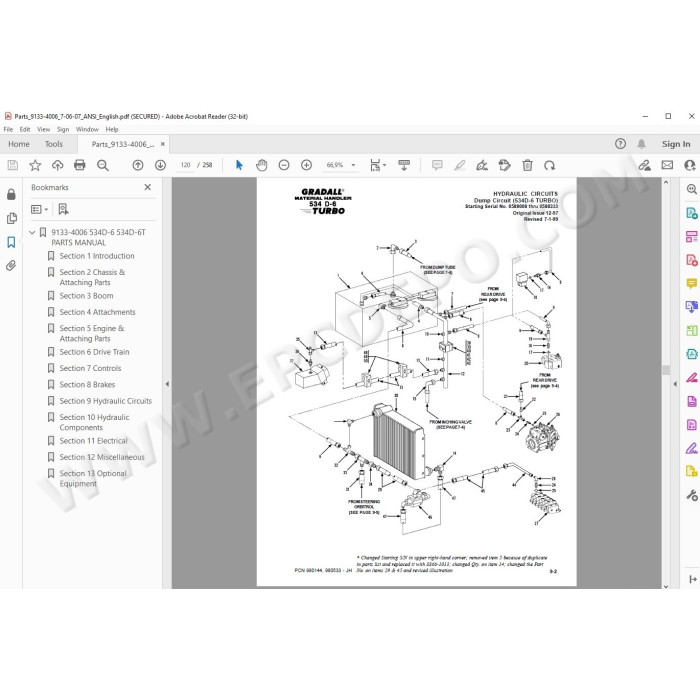Screen dimensions: 700x700
Task: Open the Window menu
Action: [87, 129]
